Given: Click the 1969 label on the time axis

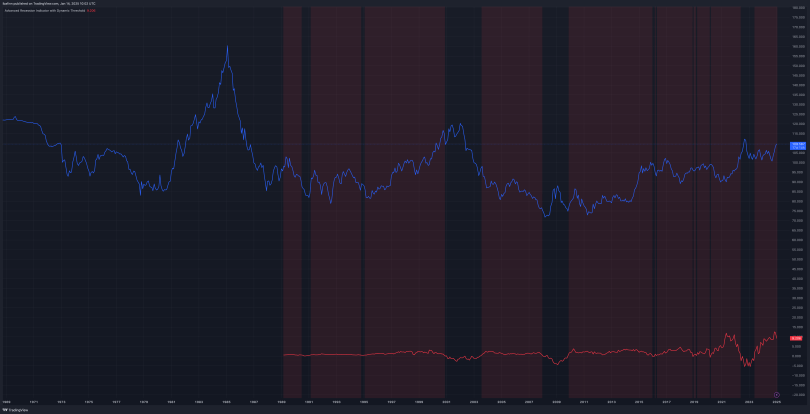Looking at the screenshot, I should (x=7, y=399).
